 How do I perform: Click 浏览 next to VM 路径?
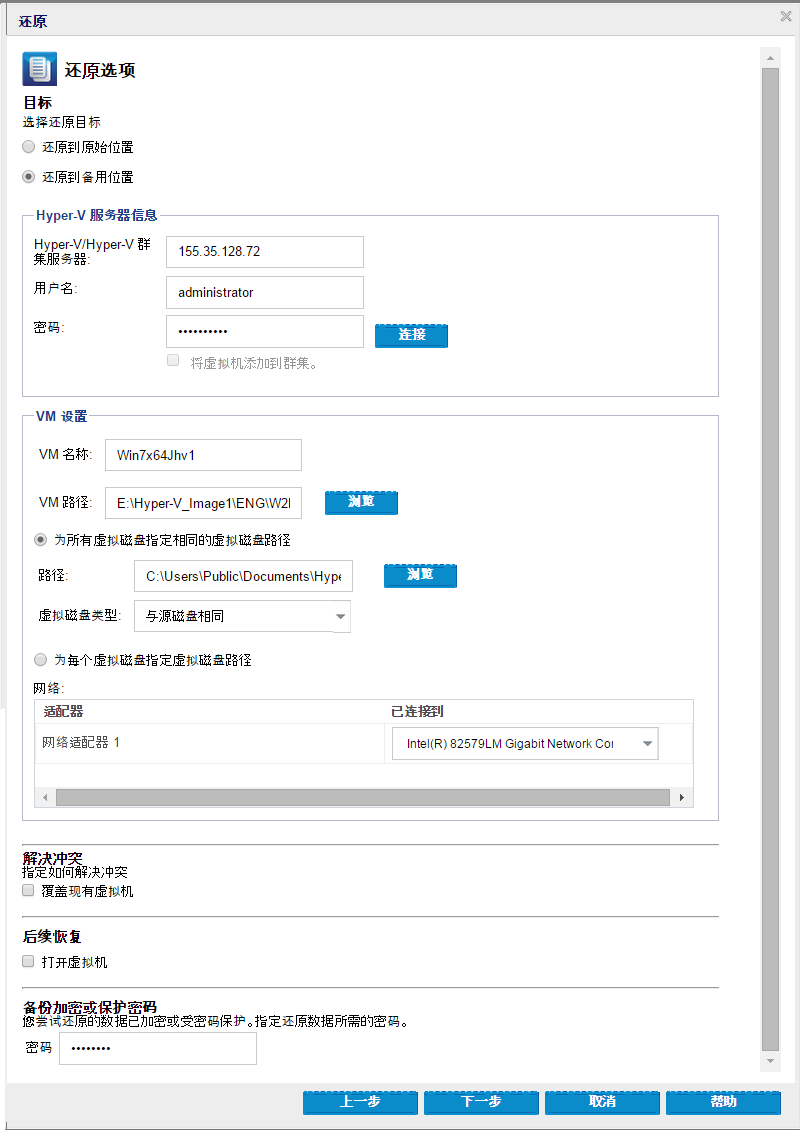click(361, 503)
